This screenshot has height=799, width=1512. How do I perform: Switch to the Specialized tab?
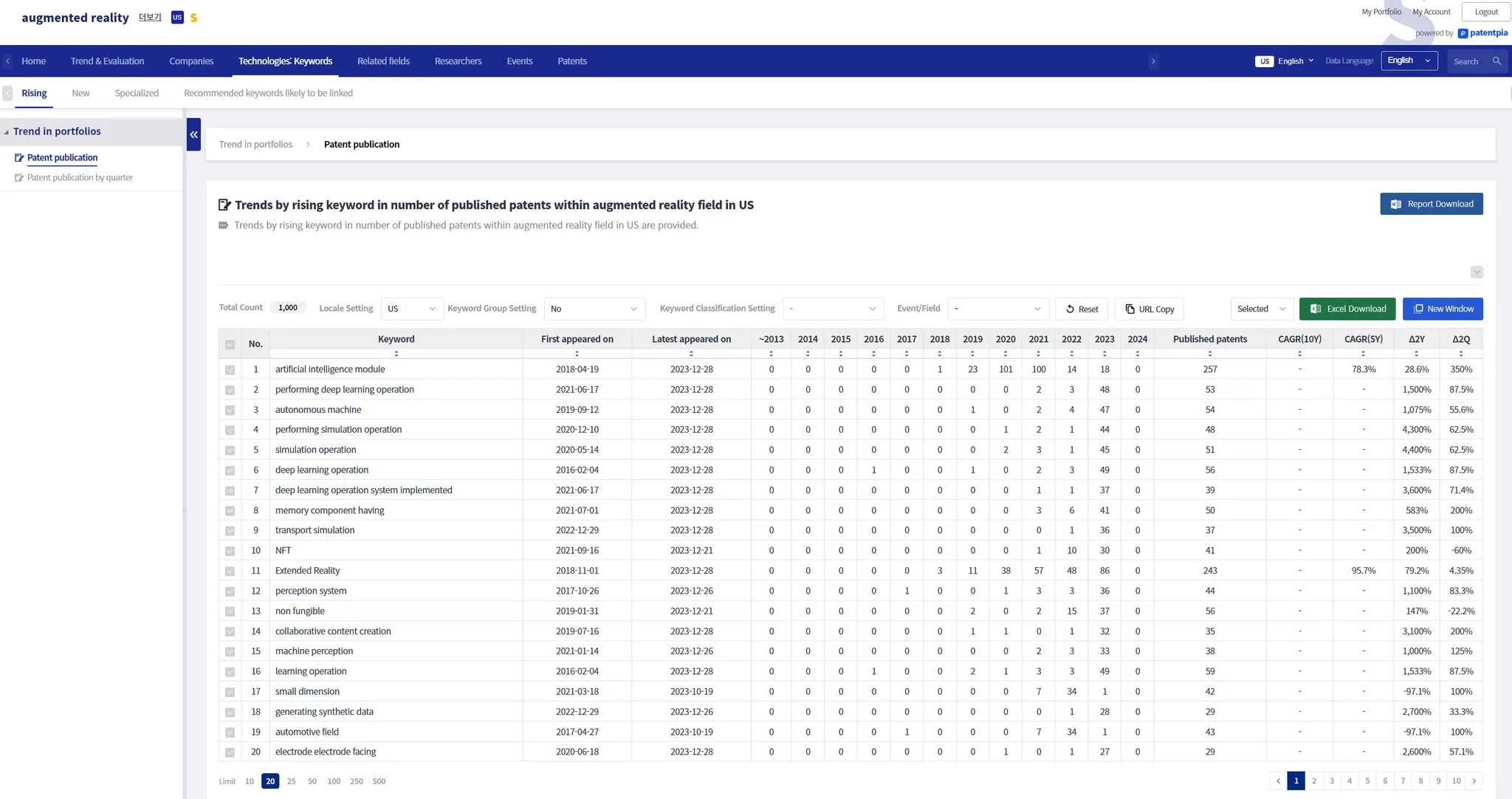pos(137,93)
